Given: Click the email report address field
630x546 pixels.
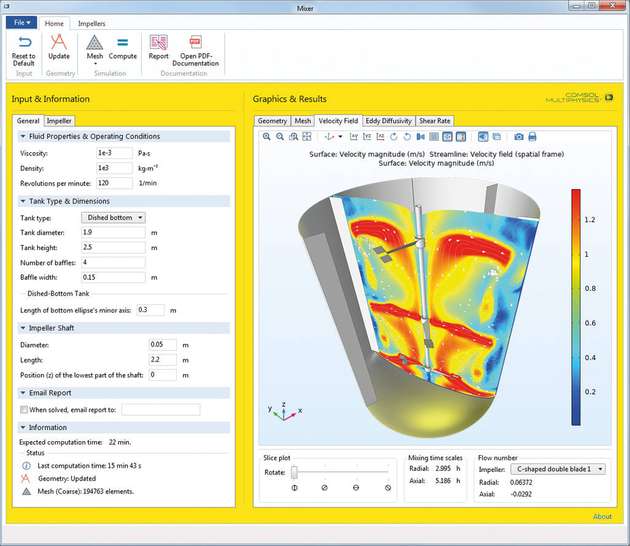Looking at the screenshot, I should (161, 409).
